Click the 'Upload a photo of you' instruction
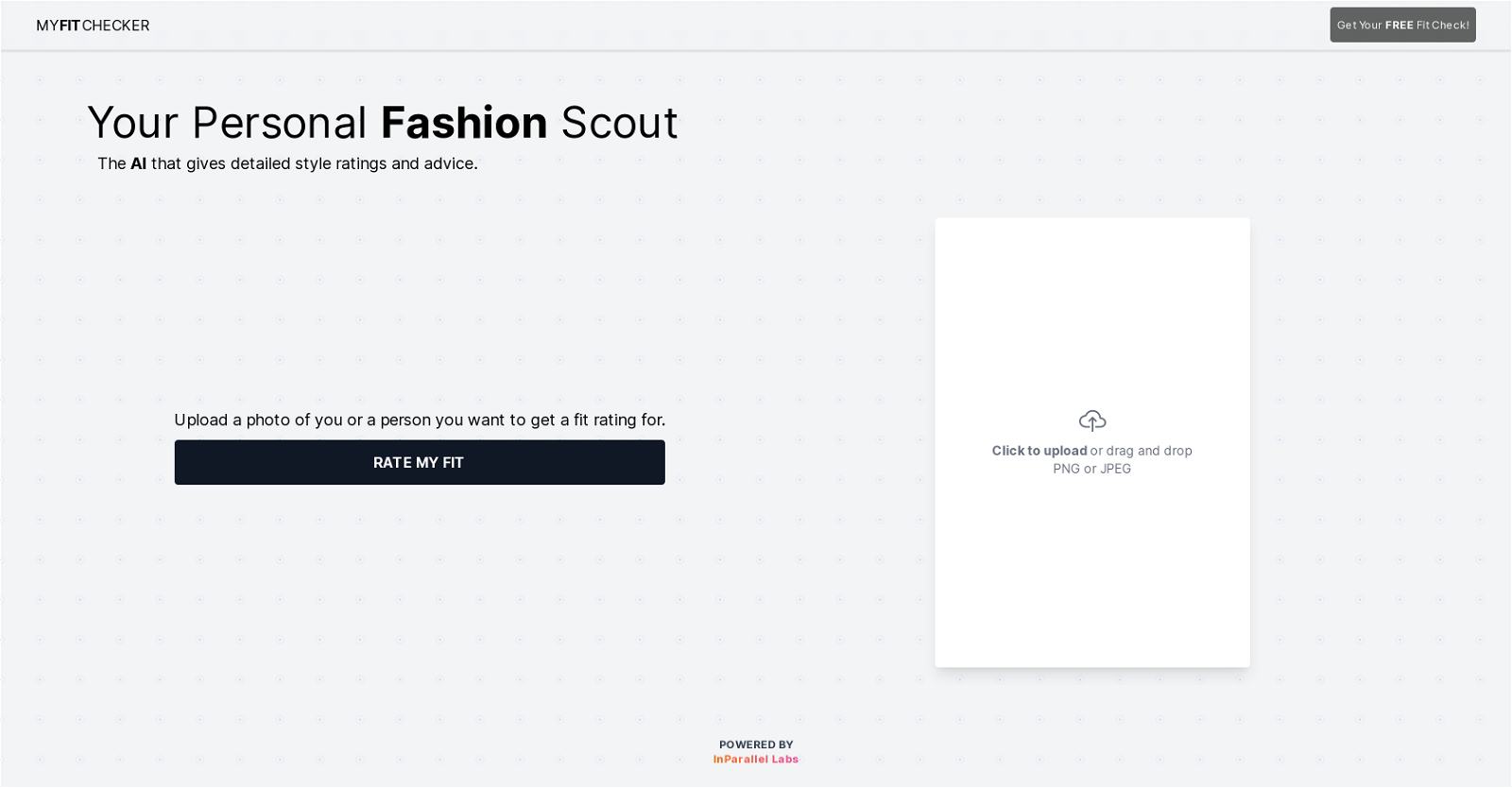 pos(420,420)
